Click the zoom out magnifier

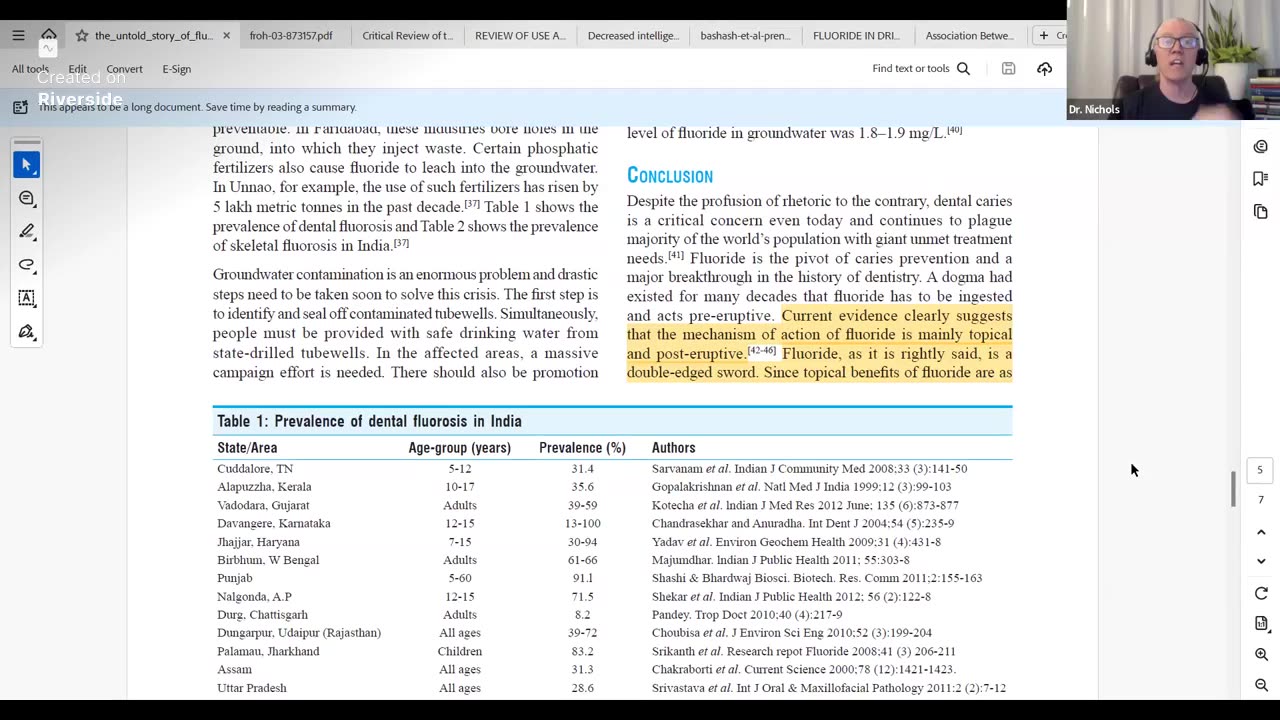[1261, 685]
